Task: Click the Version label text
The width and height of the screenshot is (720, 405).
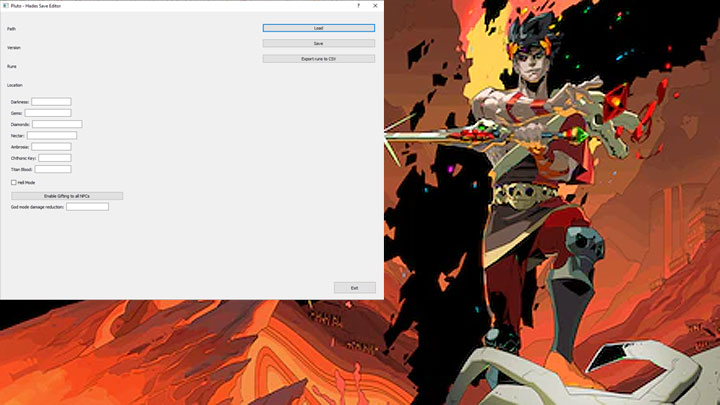Action: [14, 48]
